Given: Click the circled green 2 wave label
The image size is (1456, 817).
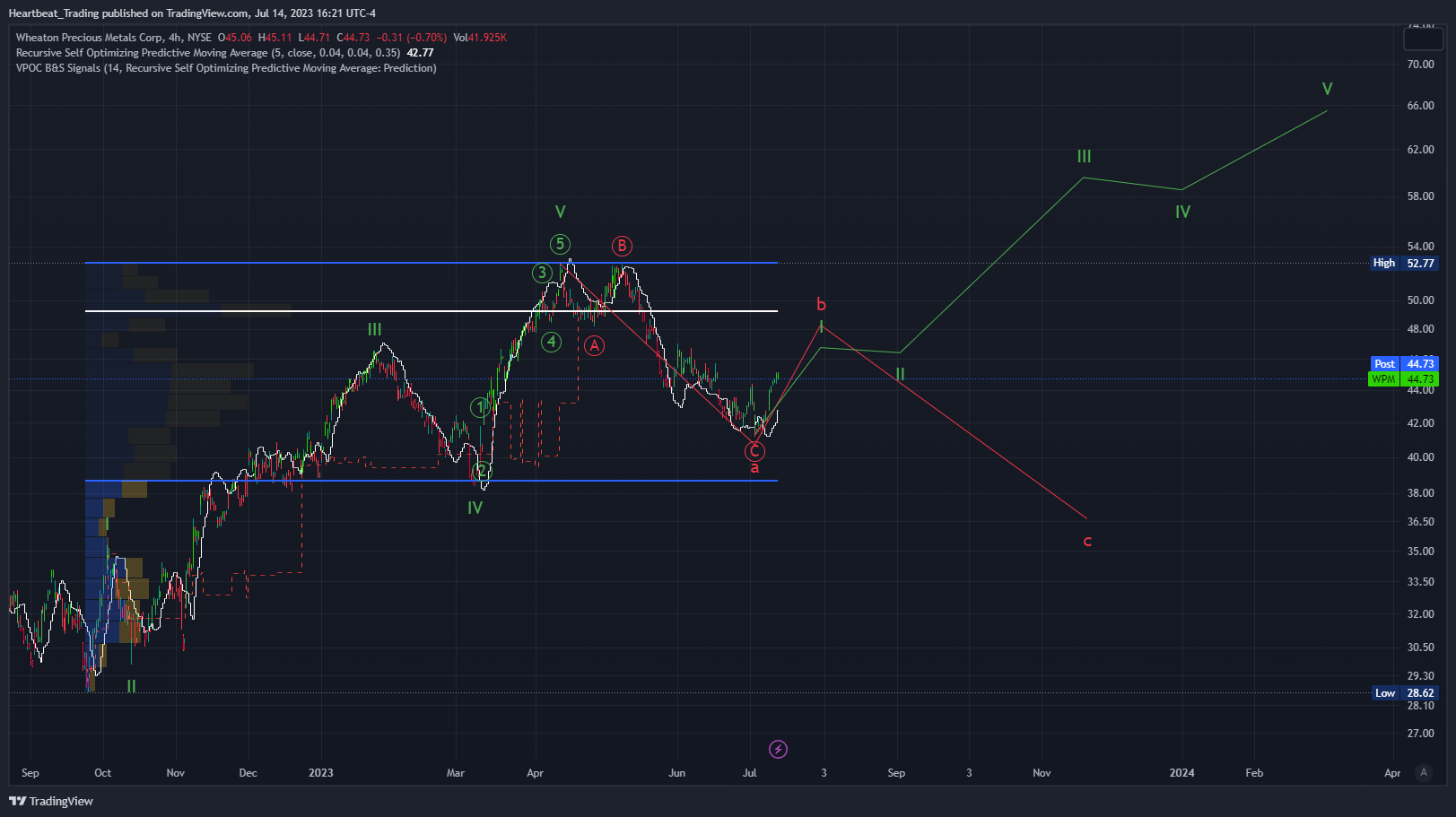Looking at the screenshot, I should pyautogui.click(x=482, y=471).
